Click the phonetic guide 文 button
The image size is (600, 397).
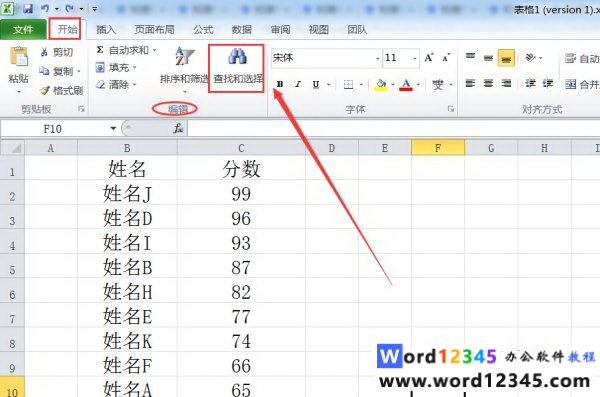(438, 84)
